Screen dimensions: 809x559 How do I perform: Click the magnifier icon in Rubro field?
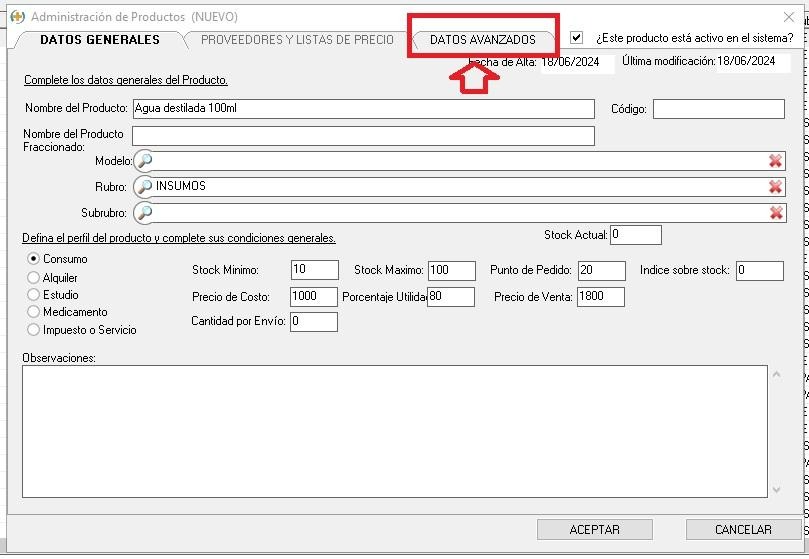pyautogui.click(x=145, y=187)
